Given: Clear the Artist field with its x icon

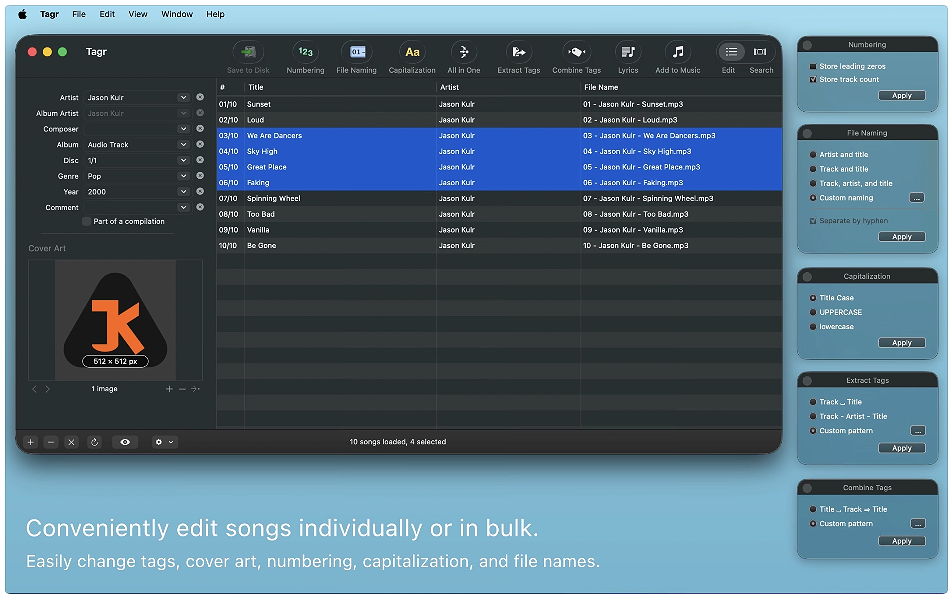Looking at the screenshot, I should (x=200, y=97).
